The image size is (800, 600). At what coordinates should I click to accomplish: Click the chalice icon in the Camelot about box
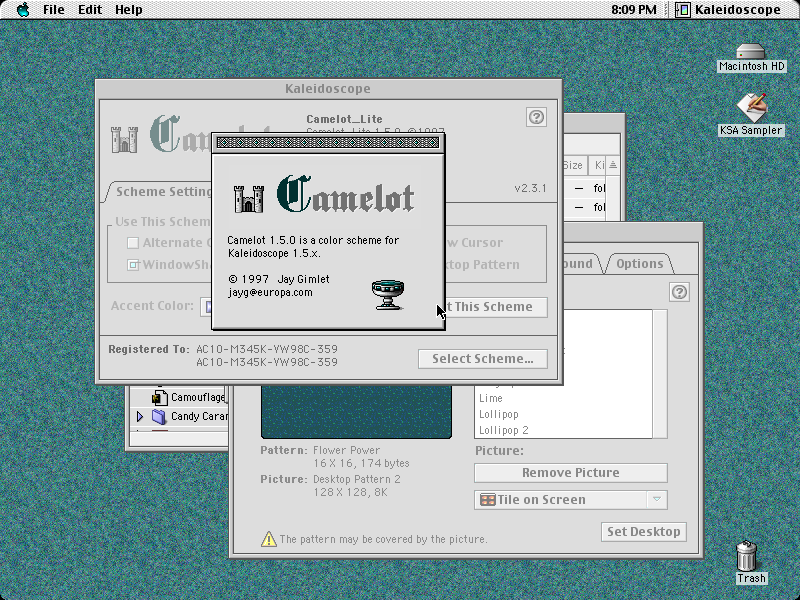pyautogui.click(x=388, y=294)
